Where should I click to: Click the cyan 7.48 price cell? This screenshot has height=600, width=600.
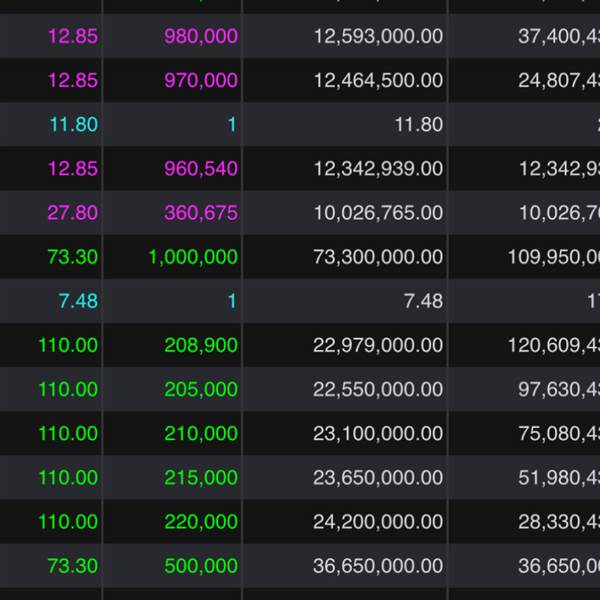pyautogui.click(x=77, y=301)
